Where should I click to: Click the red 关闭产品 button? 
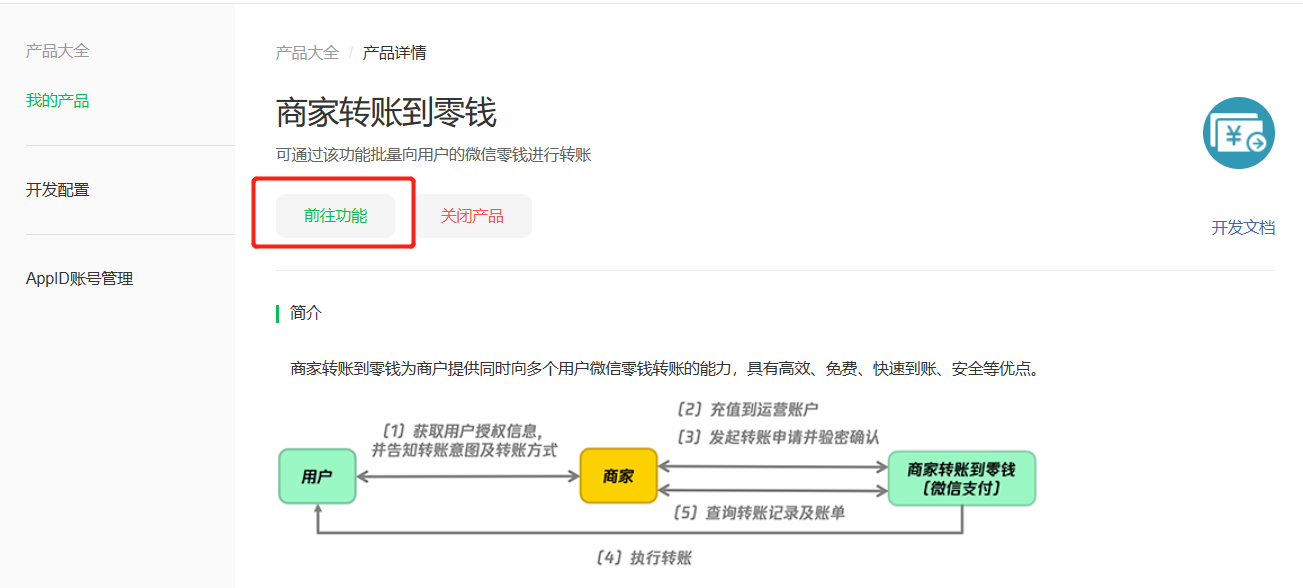[x=472, y=216]
